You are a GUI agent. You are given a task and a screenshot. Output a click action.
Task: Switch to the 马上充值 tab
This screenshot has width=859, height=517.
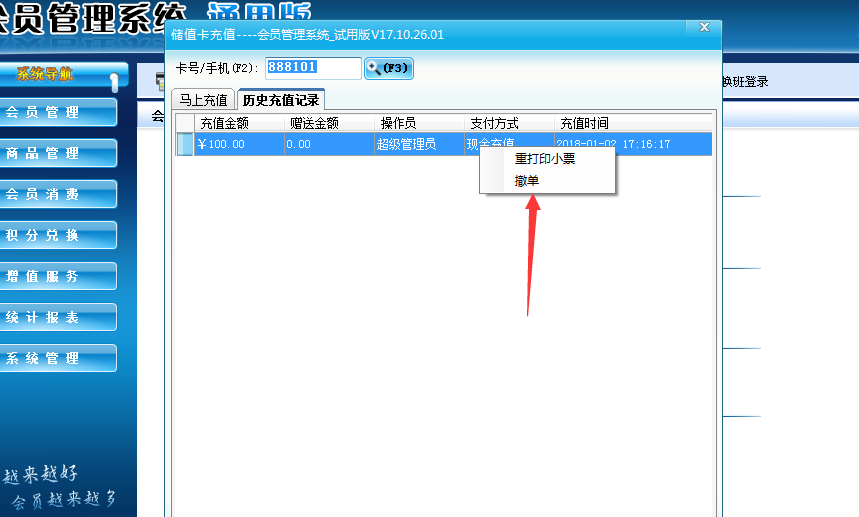(x=203, y=100)
